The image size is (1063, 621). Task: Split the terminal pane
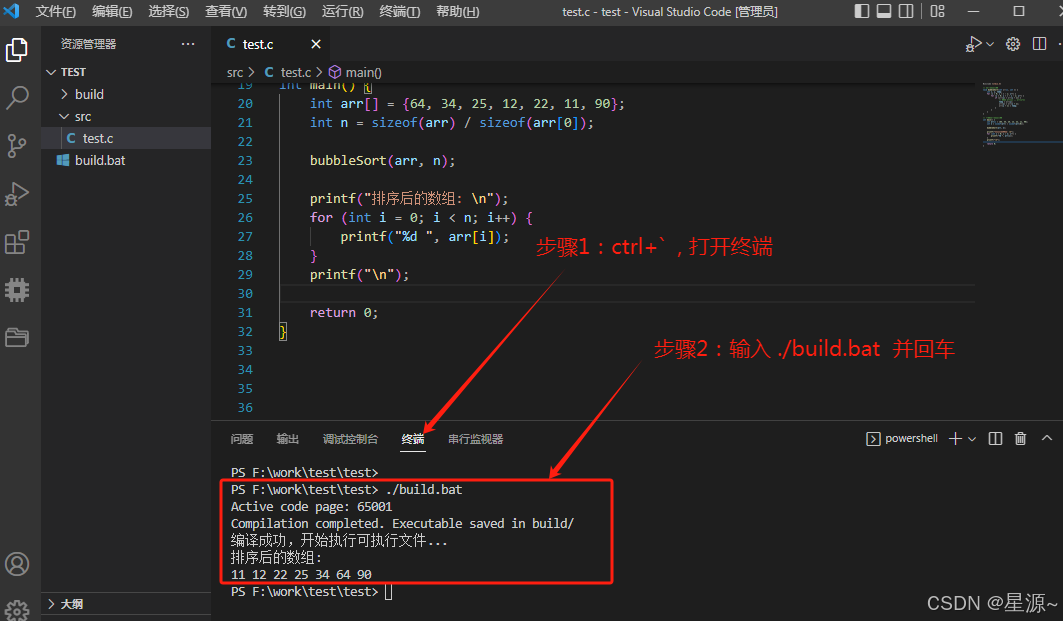click(x=995, y=439)
